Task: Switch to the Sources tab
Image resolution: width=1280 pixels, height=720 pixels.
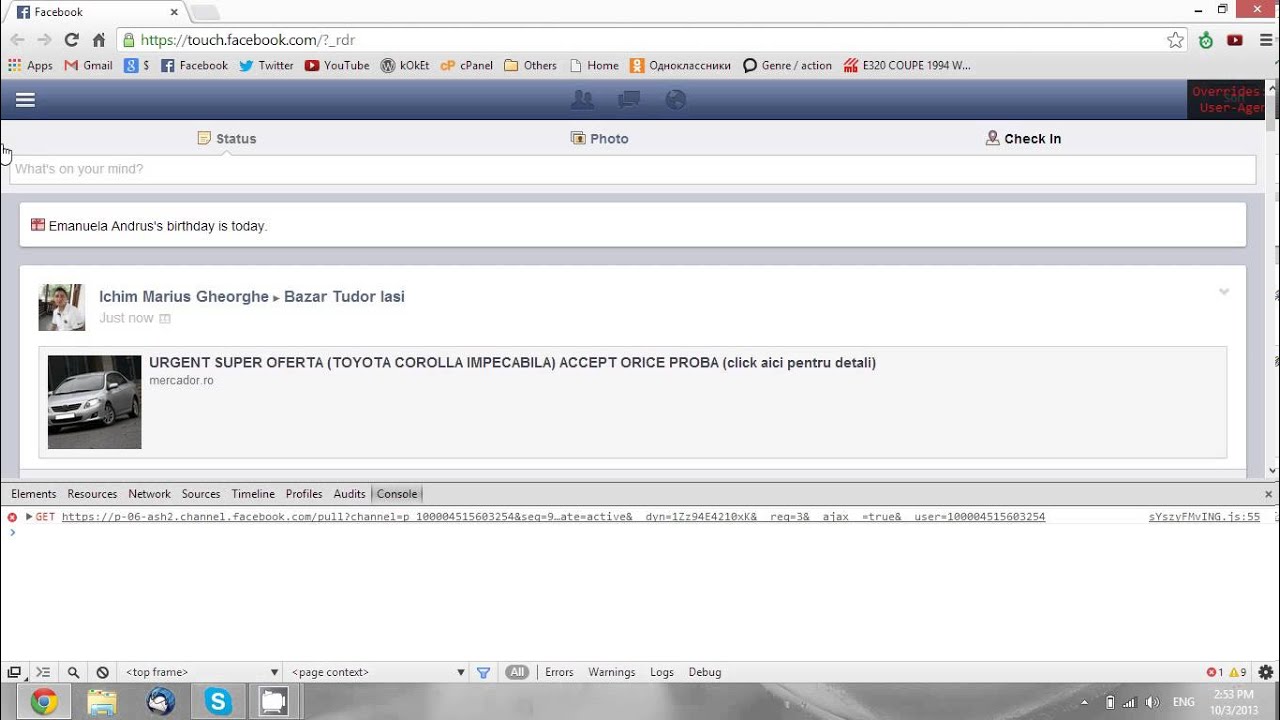Action: (200, 494)
